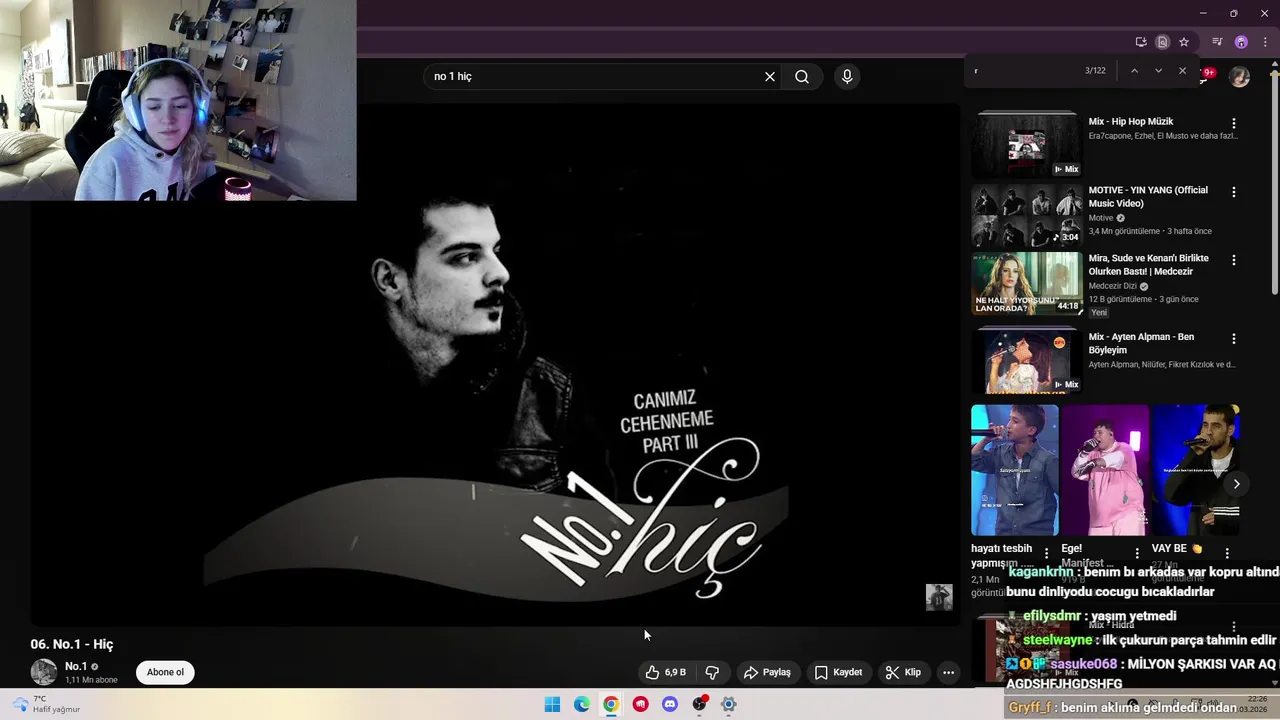Viewport: 1280px width, 720px height.
Task: Click the video title '06. No.1 - Hiç'
Action: pos(72,644)
